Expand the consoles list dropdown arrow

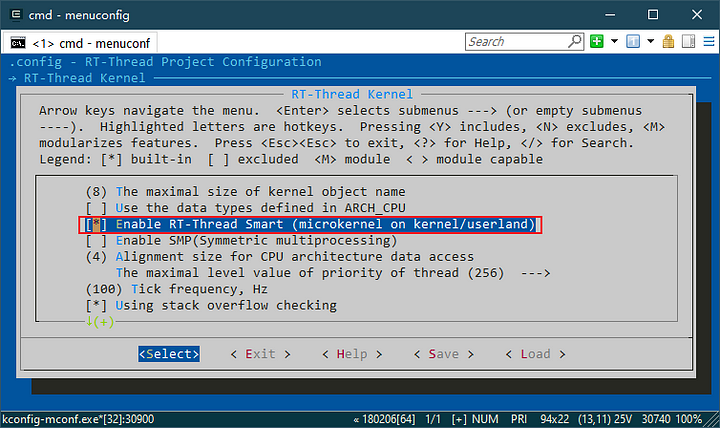pos(651,41)
